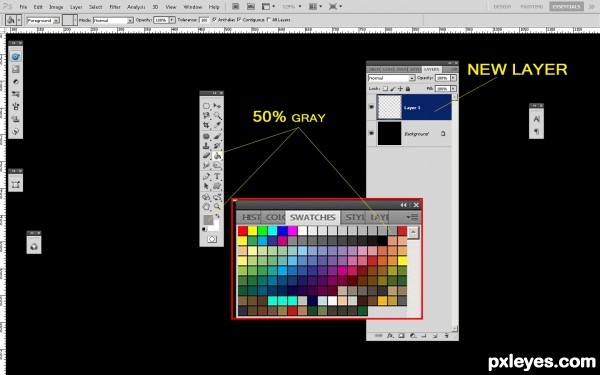Open the Character panel icon
The width and height of the screenshot is (600, 375).
536,119
